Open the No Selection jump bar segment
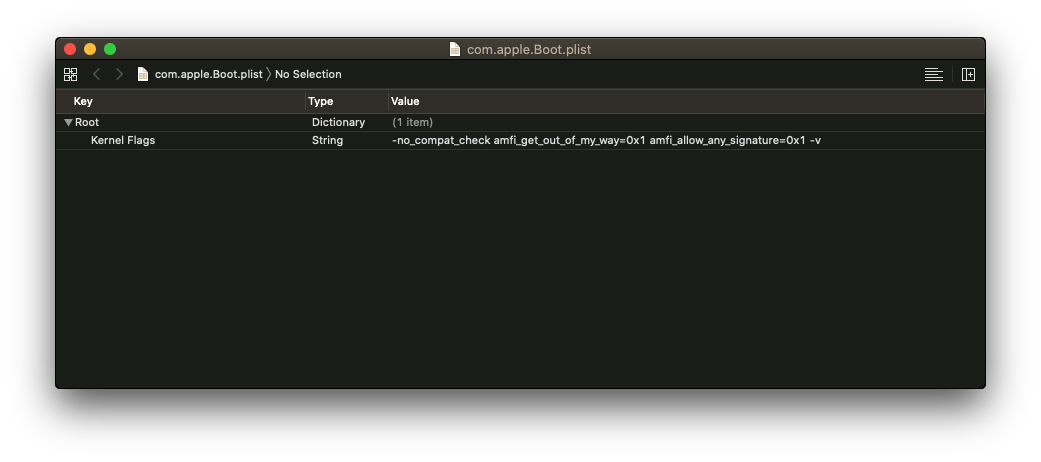Image resolution: width=1041 pixels, height=462 pixels. (x=308, y=74)
